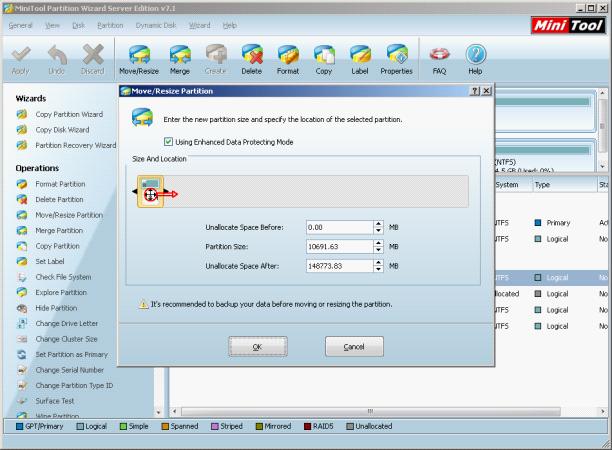Choose Change Cluster Size operation
This screenshot has width=612, height=450.
(x=66, y=339)
